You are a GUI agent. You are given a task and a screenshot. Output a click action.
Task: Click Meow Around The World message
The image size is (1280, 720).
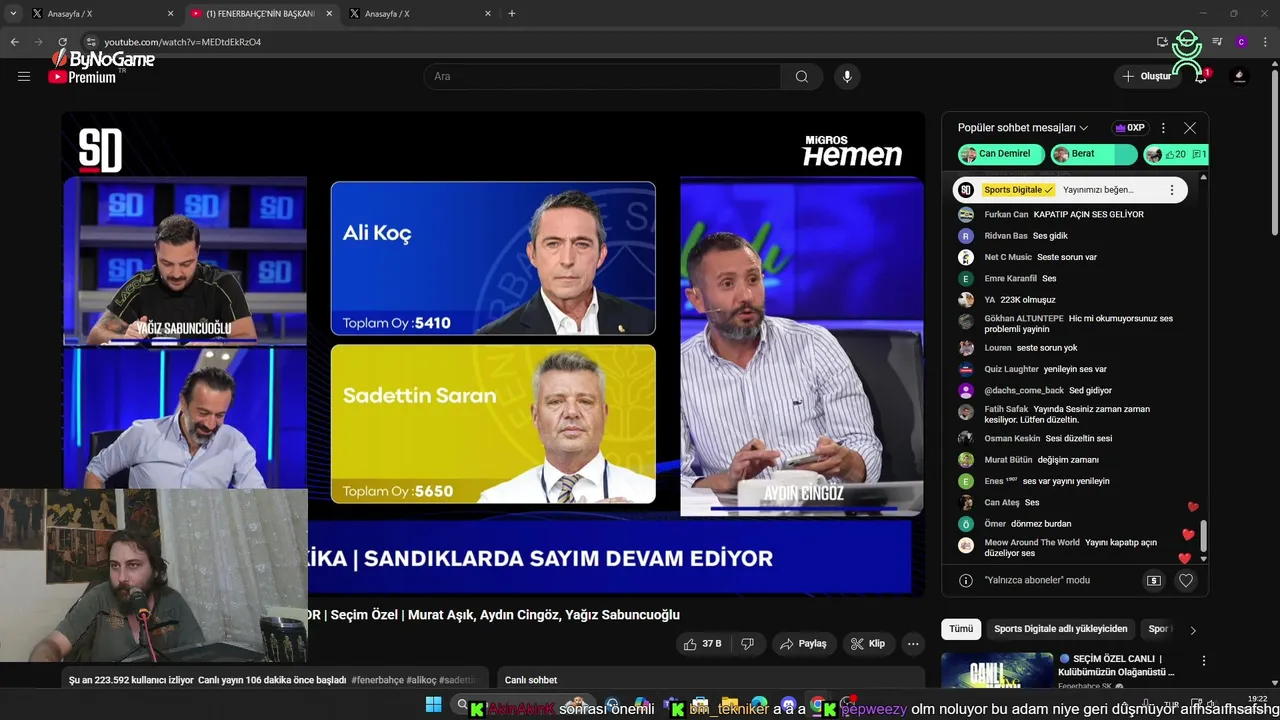pos(1072,547)
